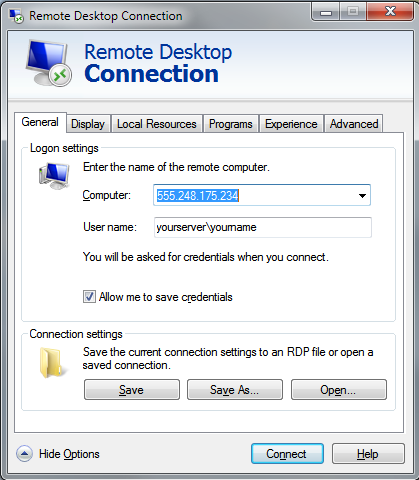Open a saved RDP connection file
The width and height of the screenshot is (419, 480).
pyautogui.click(x=339, y=389)
